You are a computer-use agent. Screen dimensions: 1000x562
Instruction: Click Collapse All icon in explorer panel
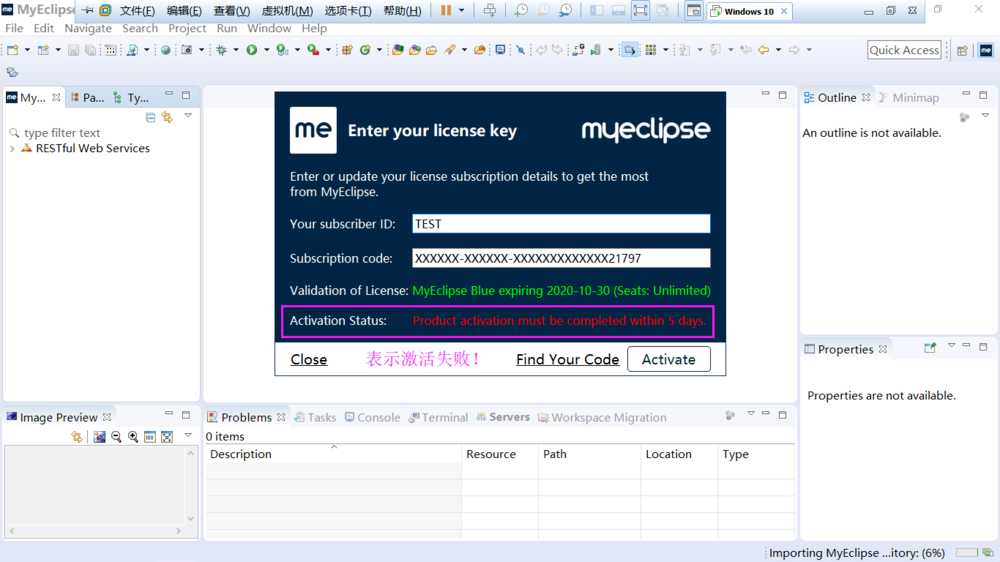point(151,117)
